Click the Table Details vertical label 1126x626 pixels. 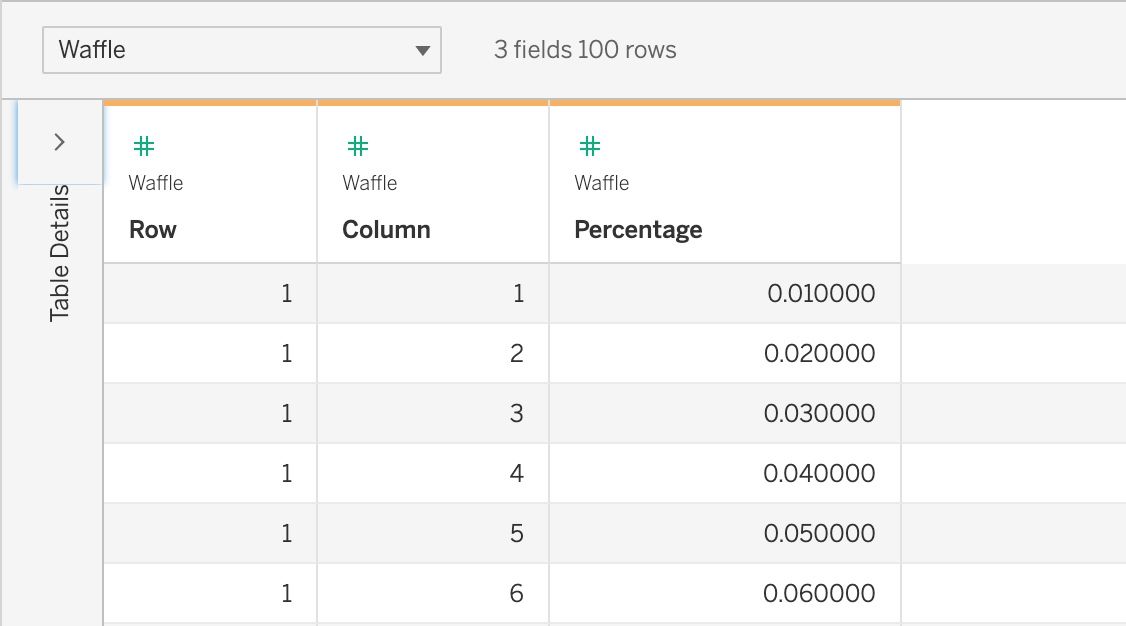click(60, 252)
